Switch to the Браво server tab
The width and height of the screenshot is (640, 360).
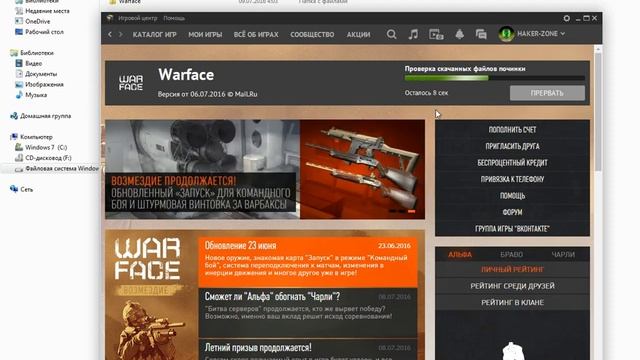[511, 255]
